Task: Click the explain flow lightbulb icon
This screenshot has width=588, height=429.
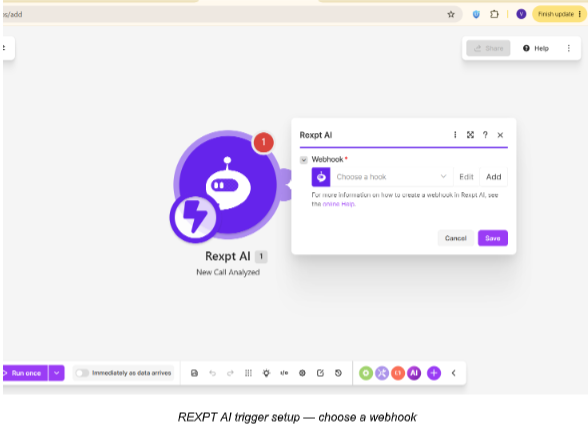Action: (266, 373)
